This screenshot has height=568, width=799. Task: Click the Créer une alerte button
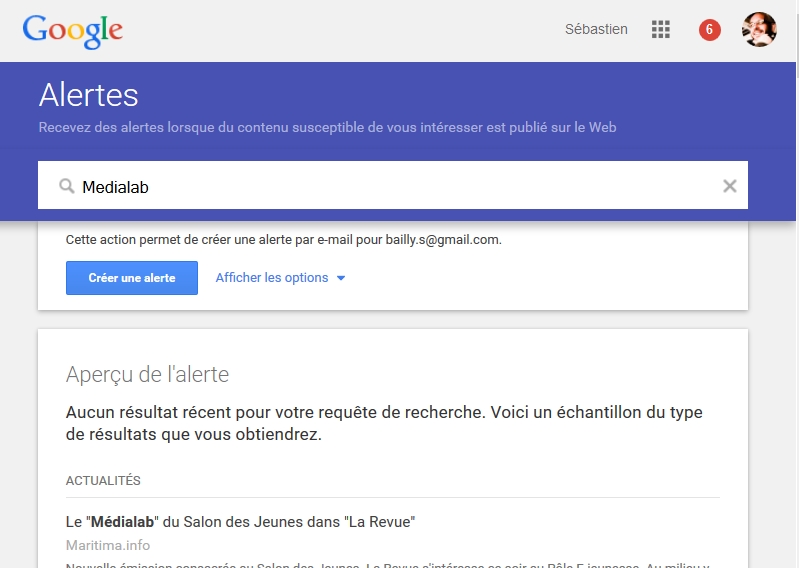[131, 278]
